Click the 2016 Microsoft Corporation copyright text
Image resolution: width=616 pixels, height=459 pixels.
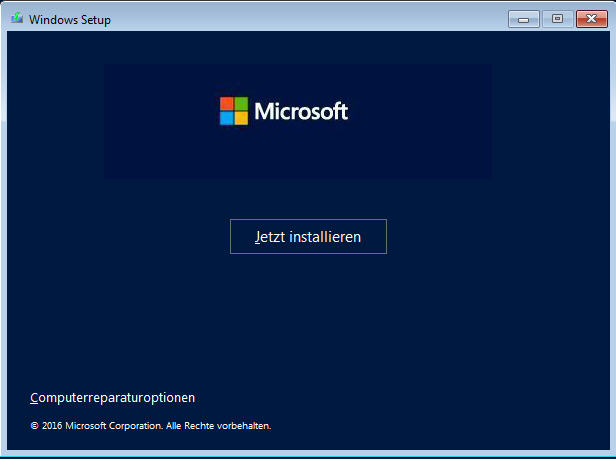coord(151,426)
